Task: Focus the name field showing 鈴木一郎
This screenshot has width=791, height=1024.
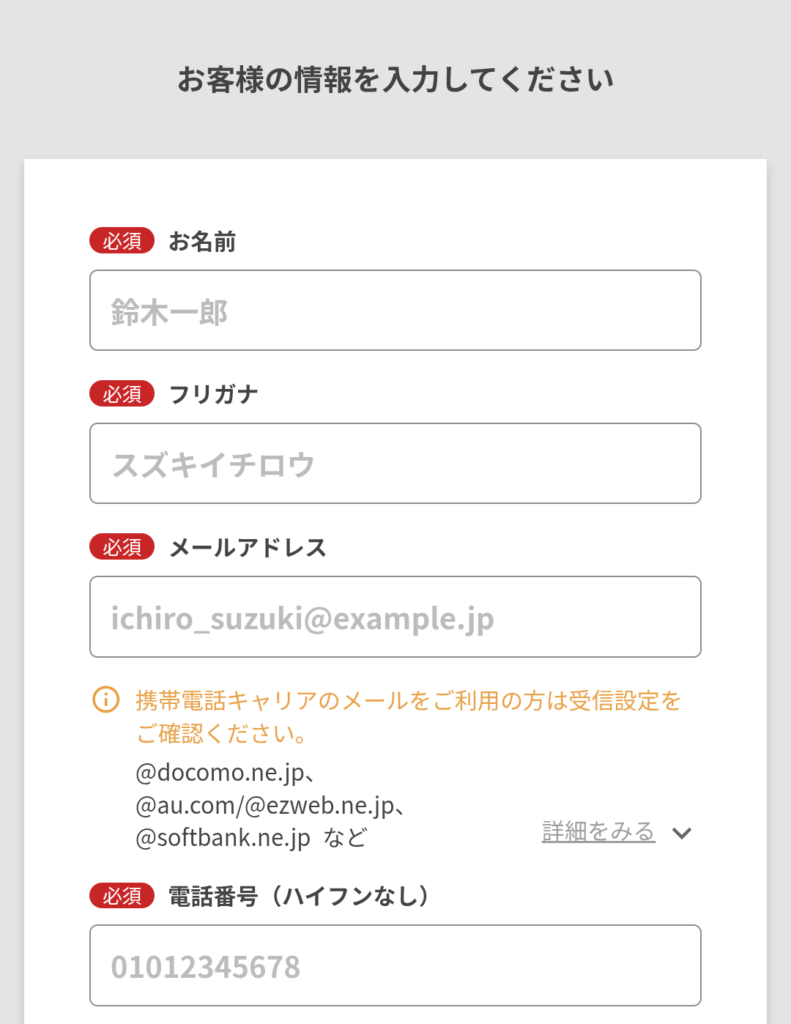Action: coord(395,311)
